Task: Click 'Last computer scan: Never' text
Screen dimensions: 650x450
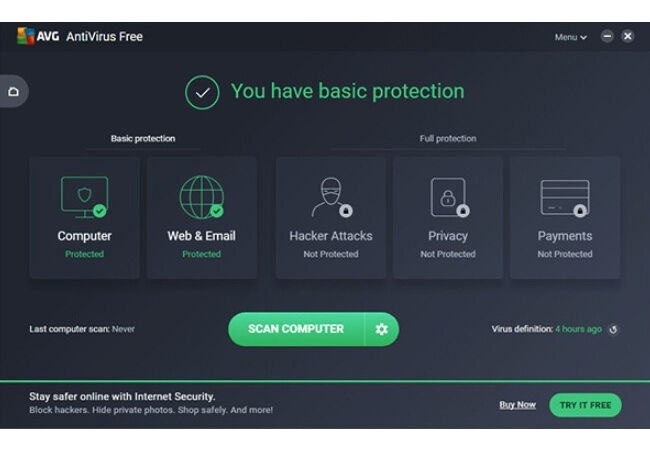Action: point(82,329)
